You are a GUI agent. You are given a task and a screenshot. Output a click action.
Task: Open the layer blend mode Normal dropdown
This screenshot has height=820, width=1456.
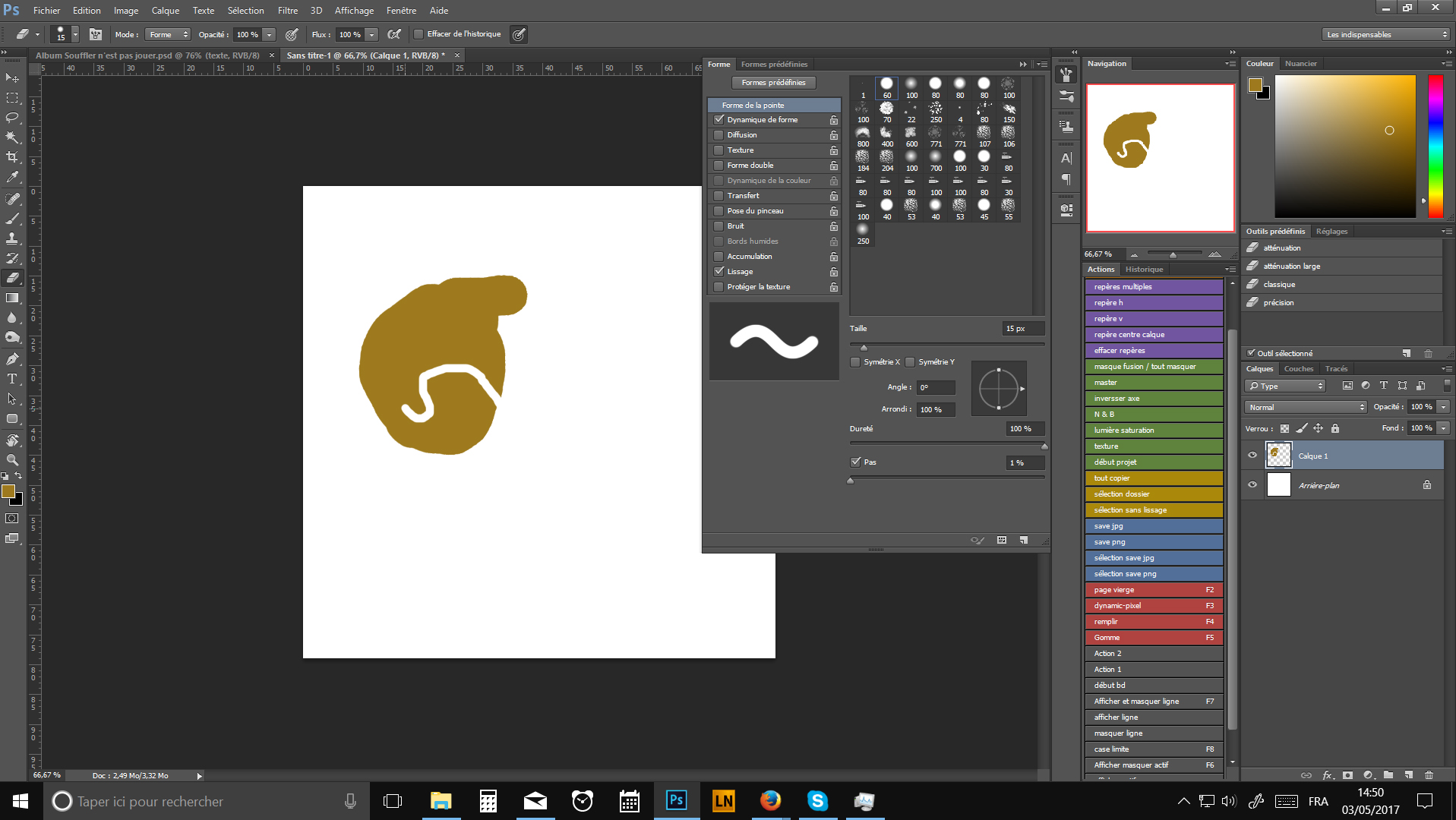[1305, 408]
